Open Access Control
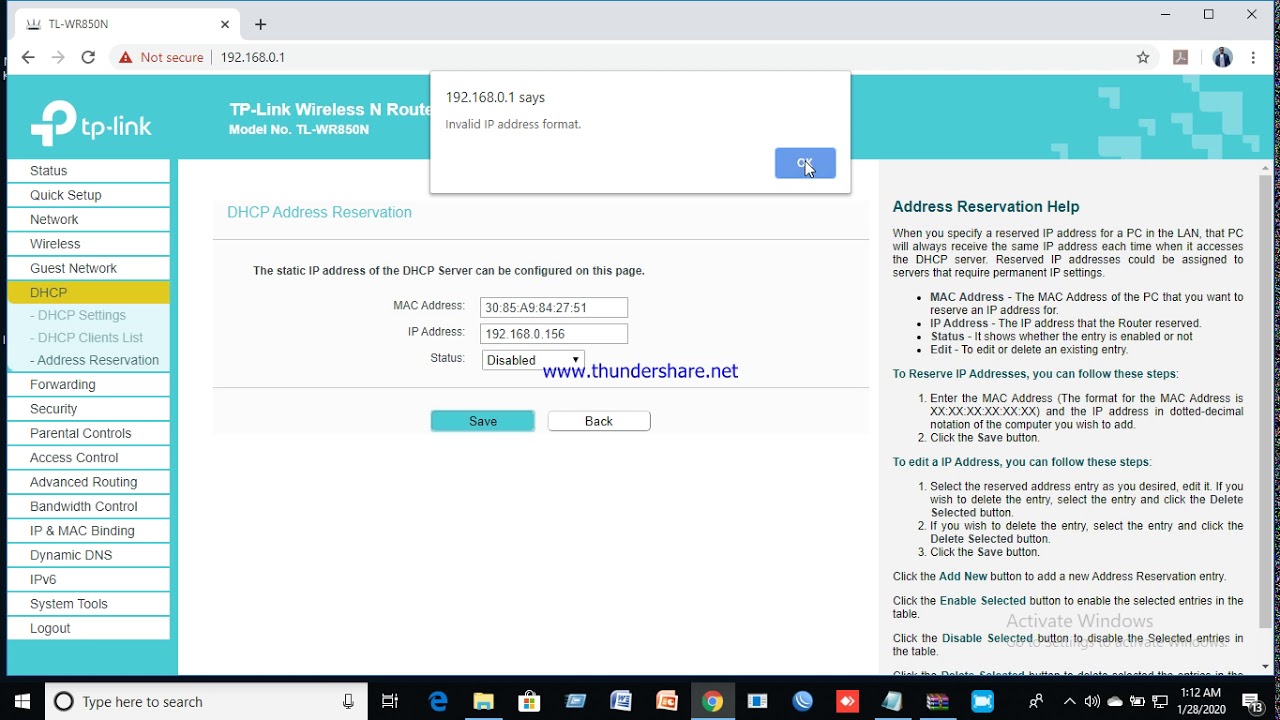This screenshot has width=1280, height=720. tap(88, 457)
